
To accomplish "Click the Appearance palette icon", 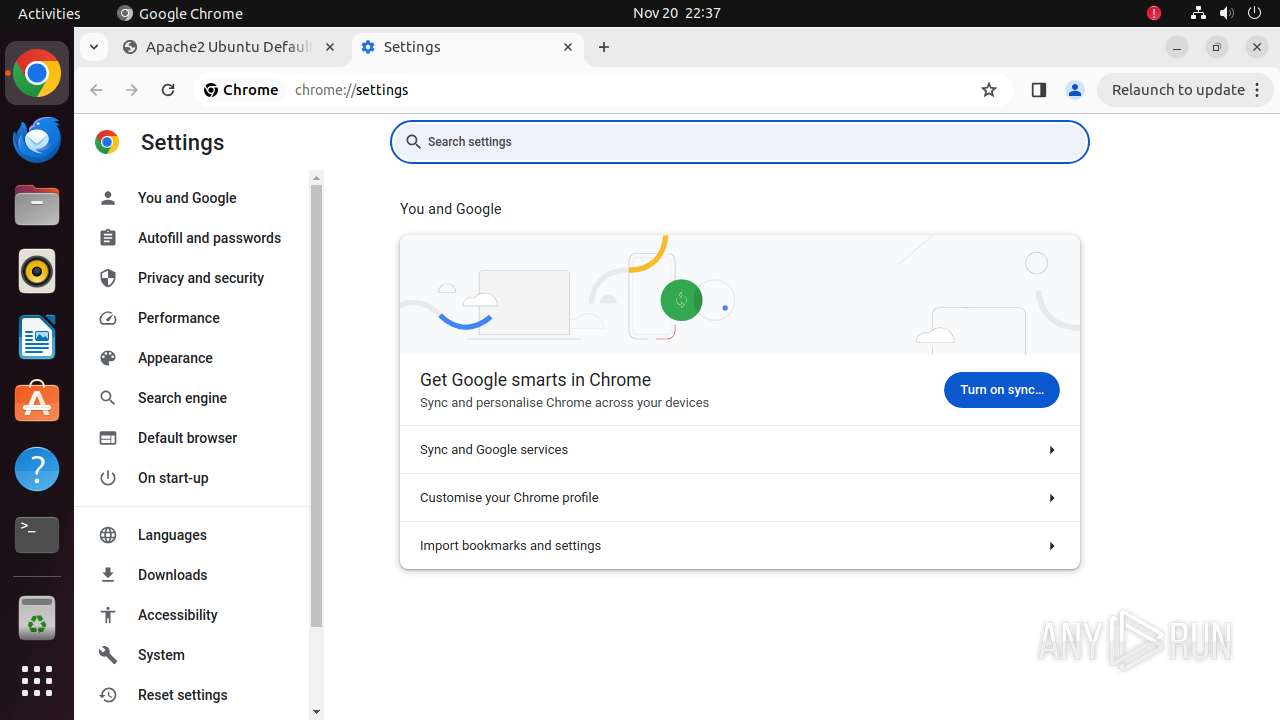I will pyautogui.click(x=108, y=358).
